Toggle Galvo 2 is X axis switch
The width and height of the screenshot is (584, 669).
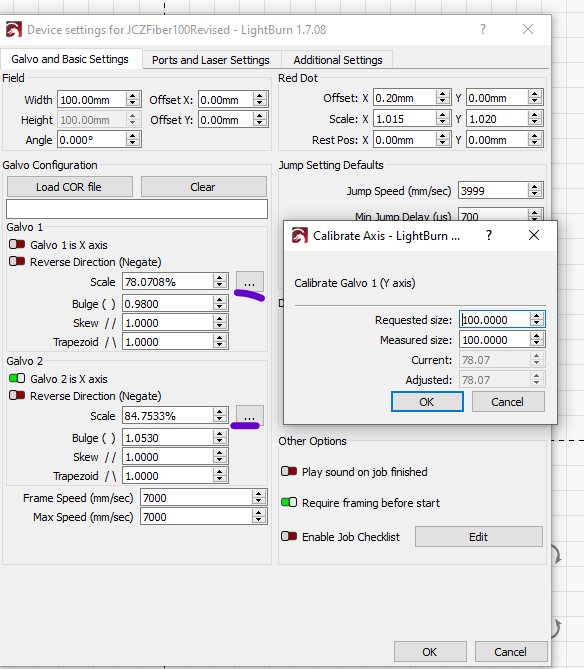click(x=17, y=378)
